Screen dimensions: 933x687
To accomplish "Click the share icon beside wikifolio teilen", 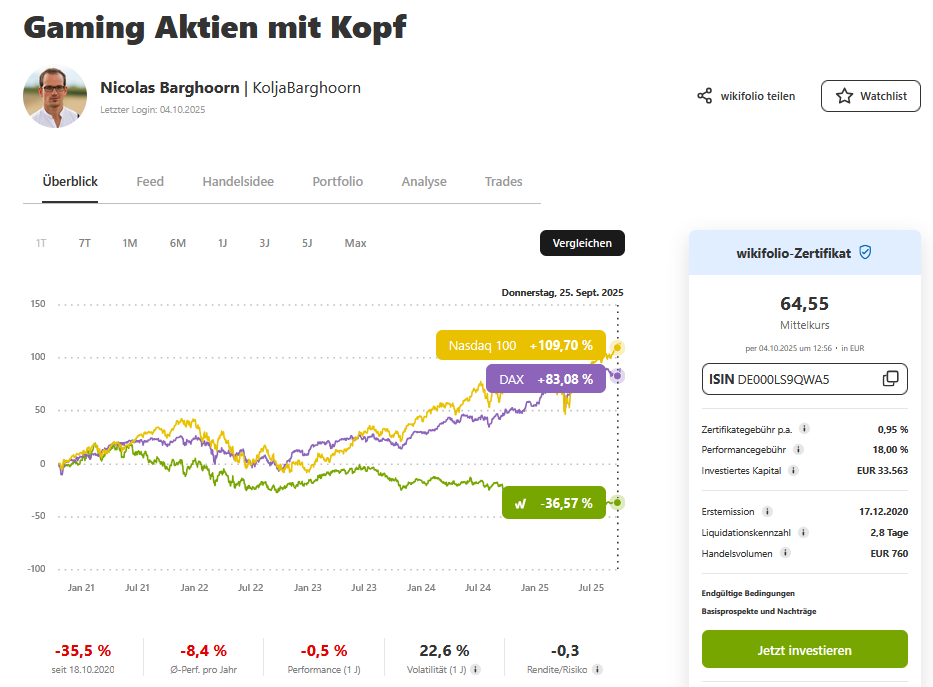I will [705, 96].
